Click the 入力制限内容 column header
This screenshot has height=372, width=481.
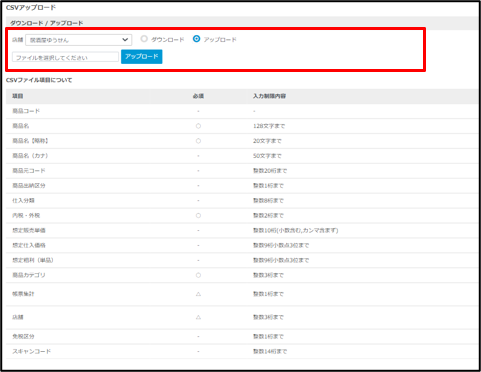(x=269, y=96)
